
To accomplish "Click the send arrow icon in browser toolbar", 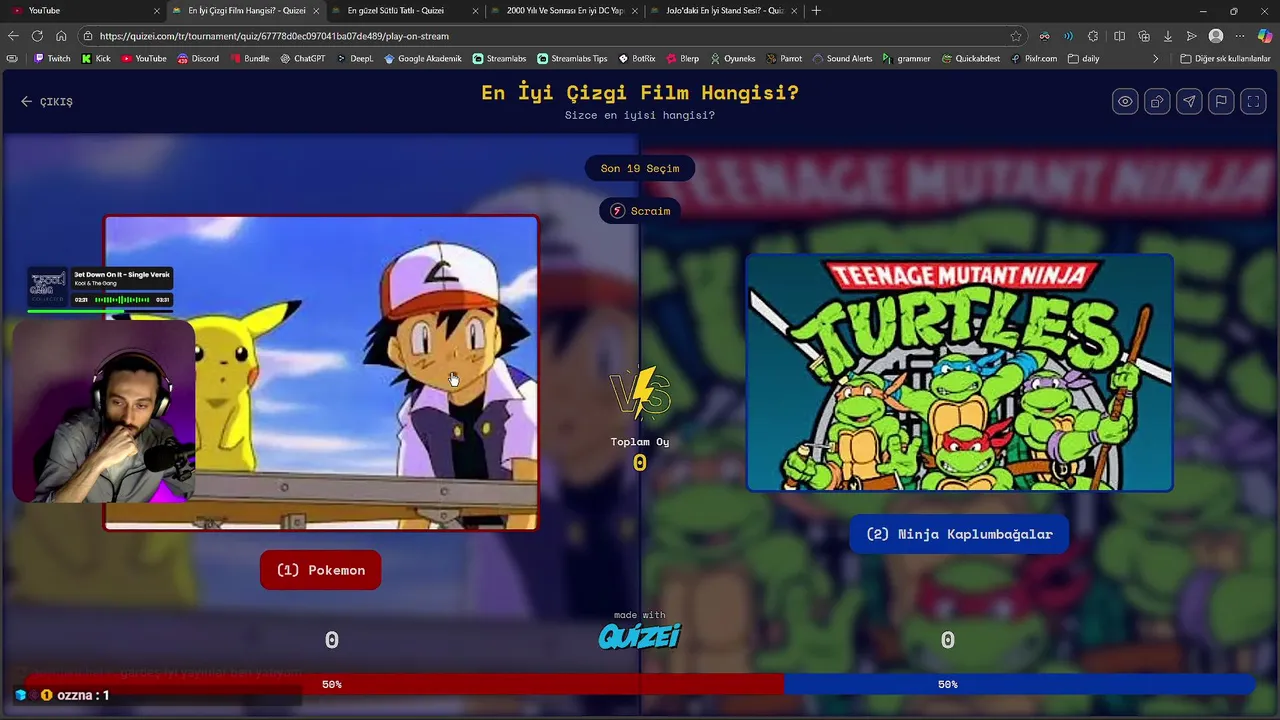I will 1192,36.
